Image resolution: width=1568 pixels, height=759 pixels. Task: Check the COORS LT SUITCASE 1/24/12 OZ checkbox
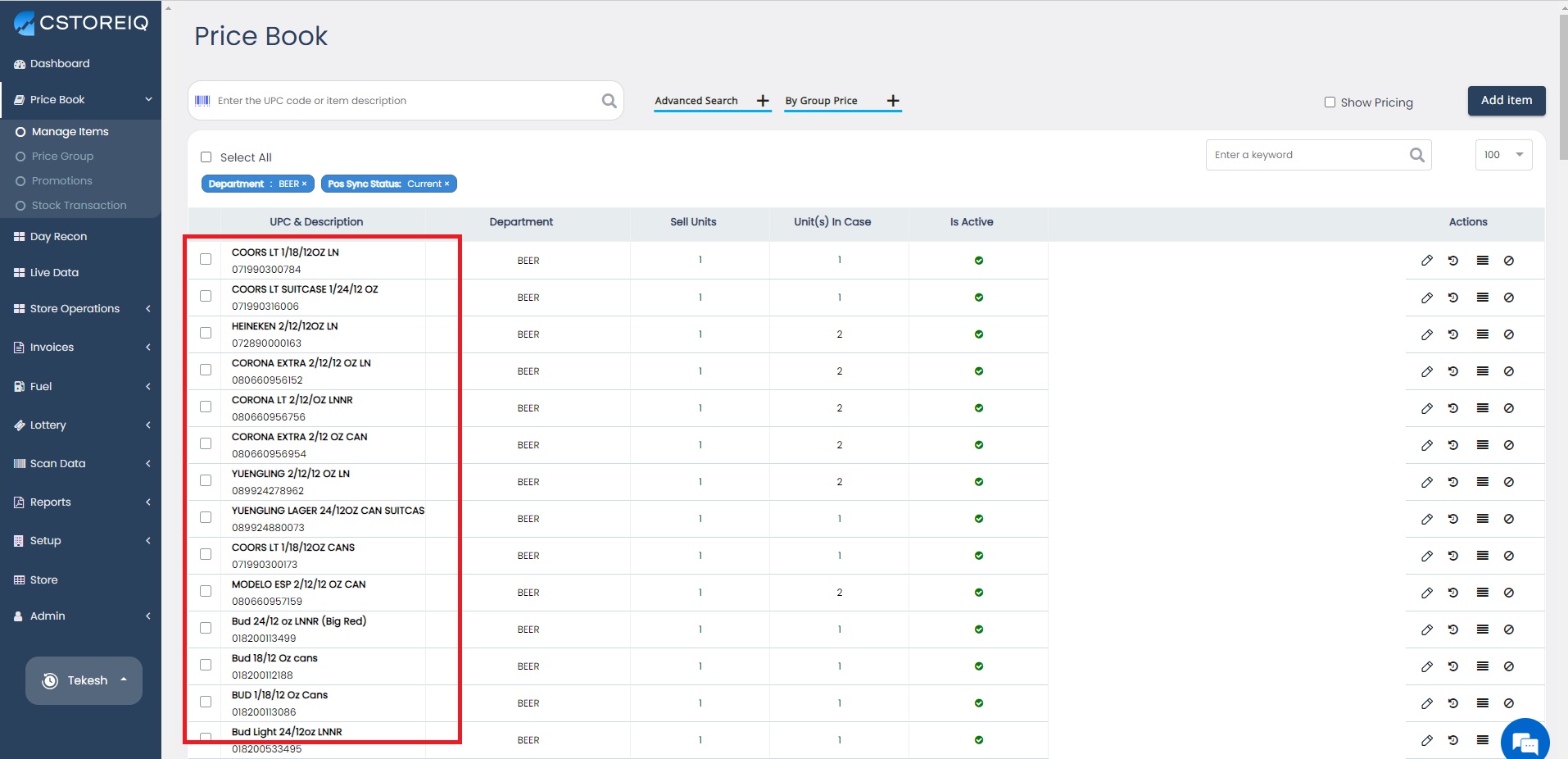point(206,296)
